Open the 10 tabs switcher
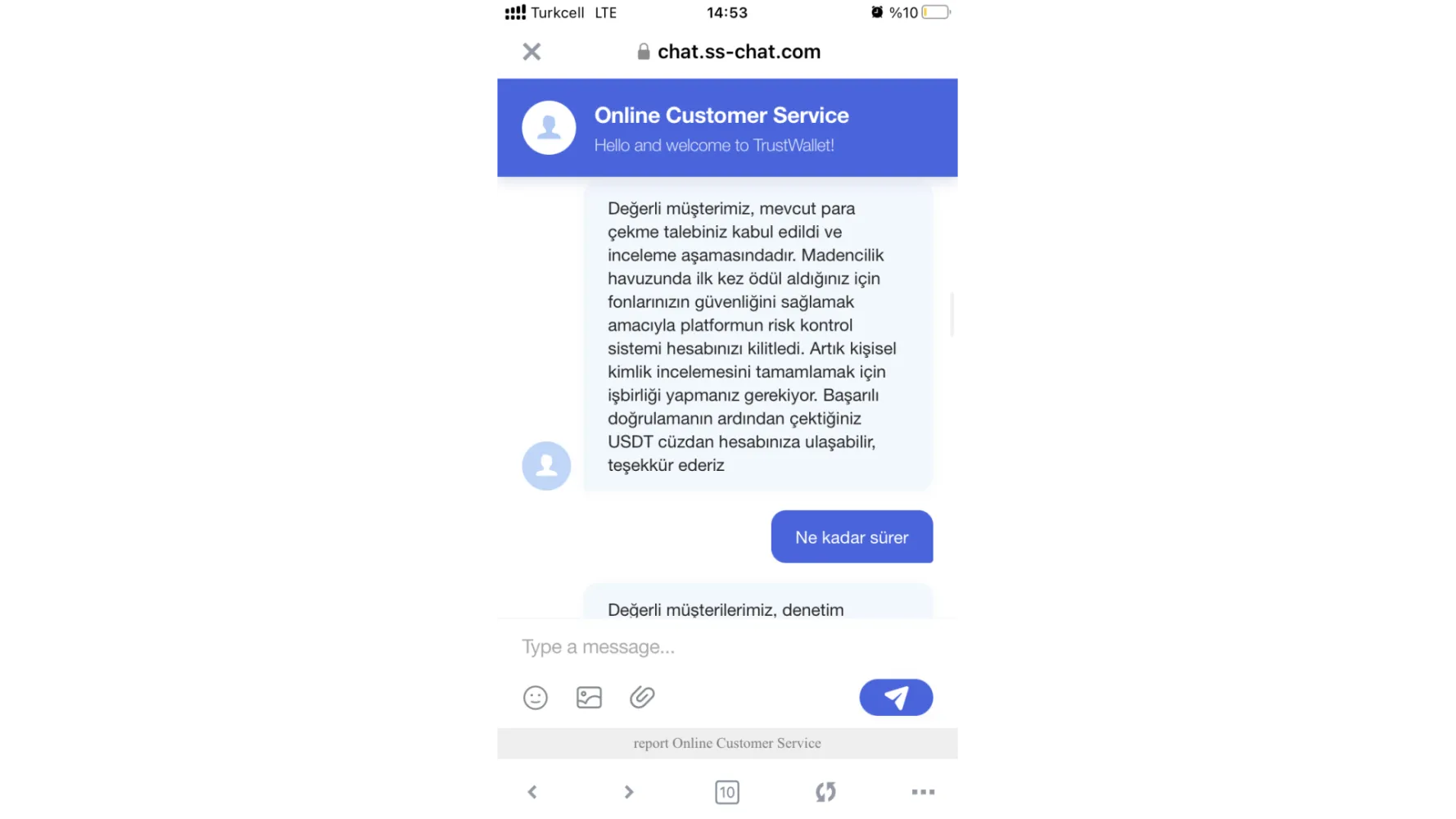This screenshot has width=1456, height=819. pos(727,792)
